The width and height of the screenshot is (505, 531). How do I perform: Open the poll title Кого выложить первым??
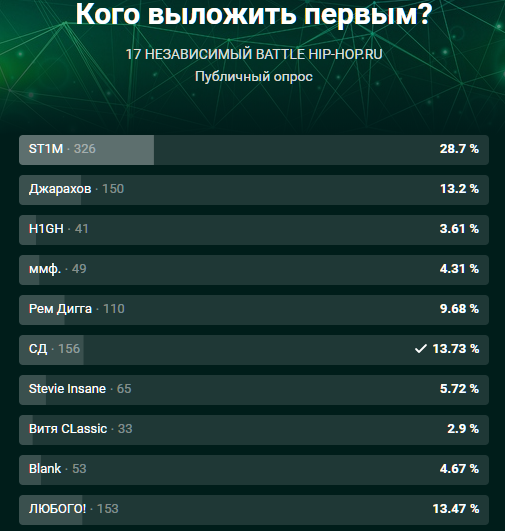254,14
